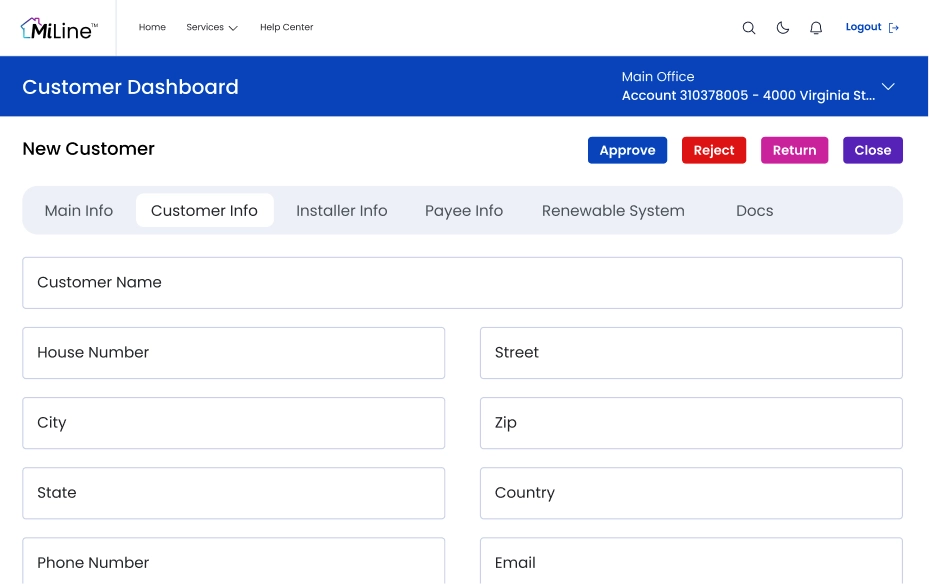This screenshot has height=584, width=929.
Task: Click the Account 310378005 address text
Action: [x=748, y=95]
